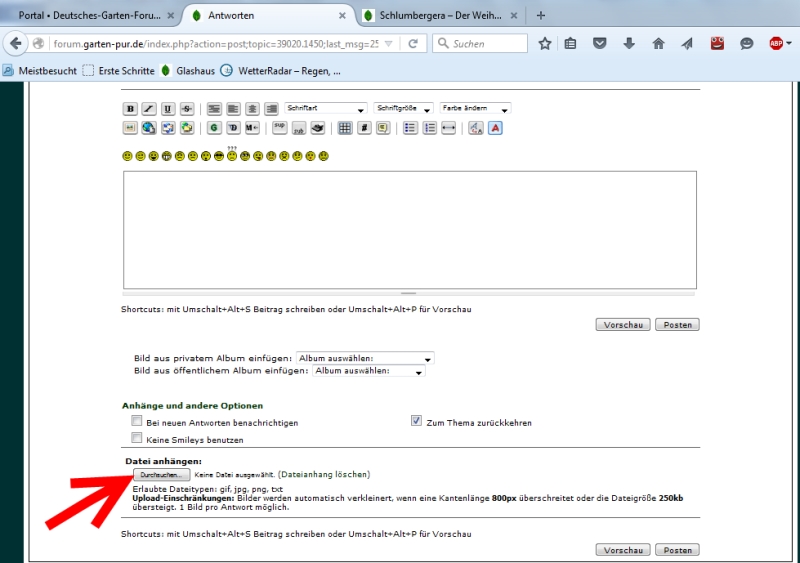Toggle bold formatting in the editor toolbar

click(130, 109)
